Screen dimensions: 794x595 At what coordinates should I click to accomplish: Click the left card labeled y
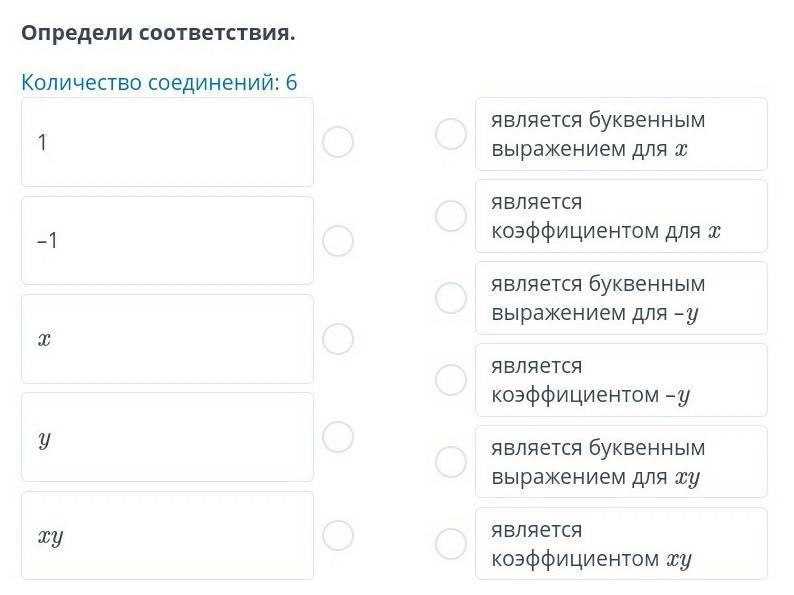point(167,437)
